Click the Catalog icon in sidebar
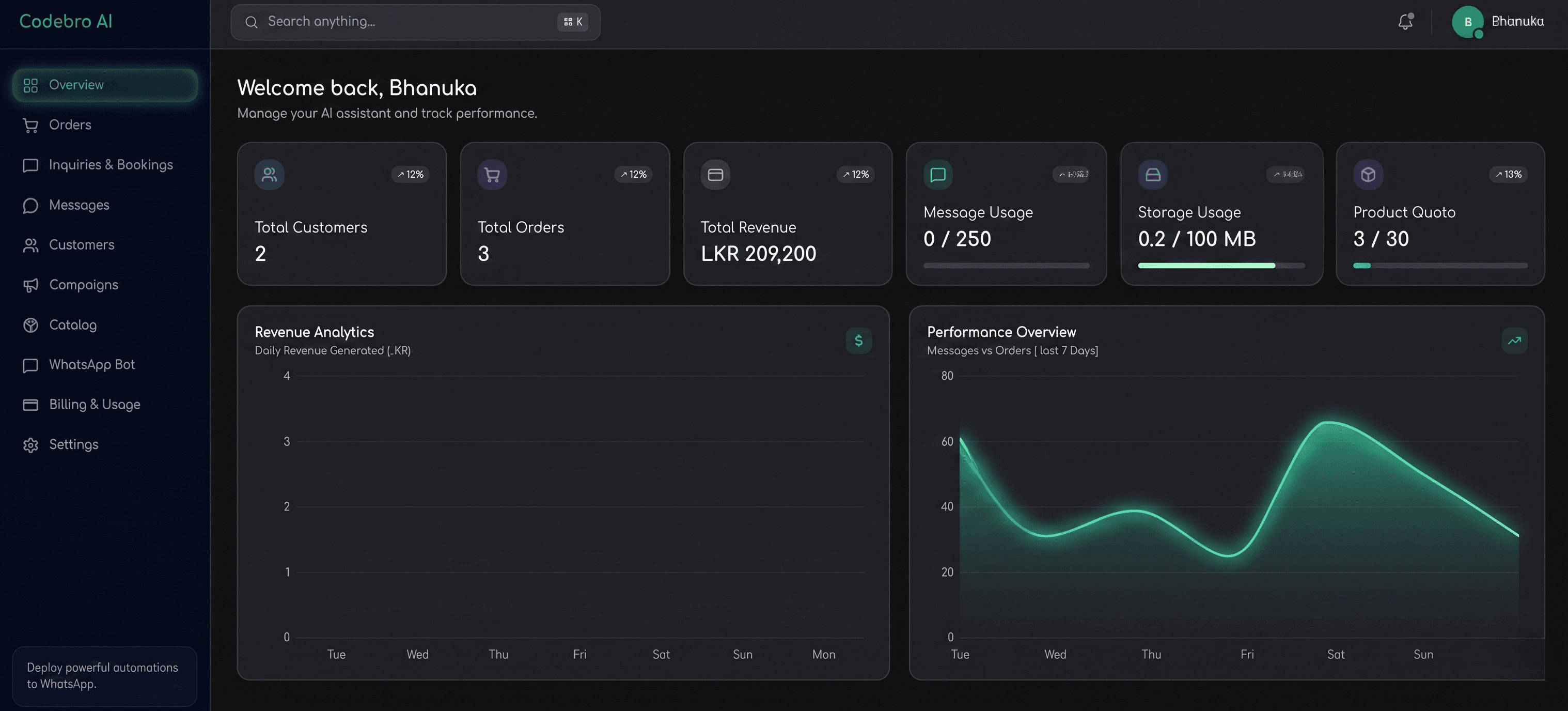The width and height of the screenshot is (1568, 711). click(x=30, y=325)
